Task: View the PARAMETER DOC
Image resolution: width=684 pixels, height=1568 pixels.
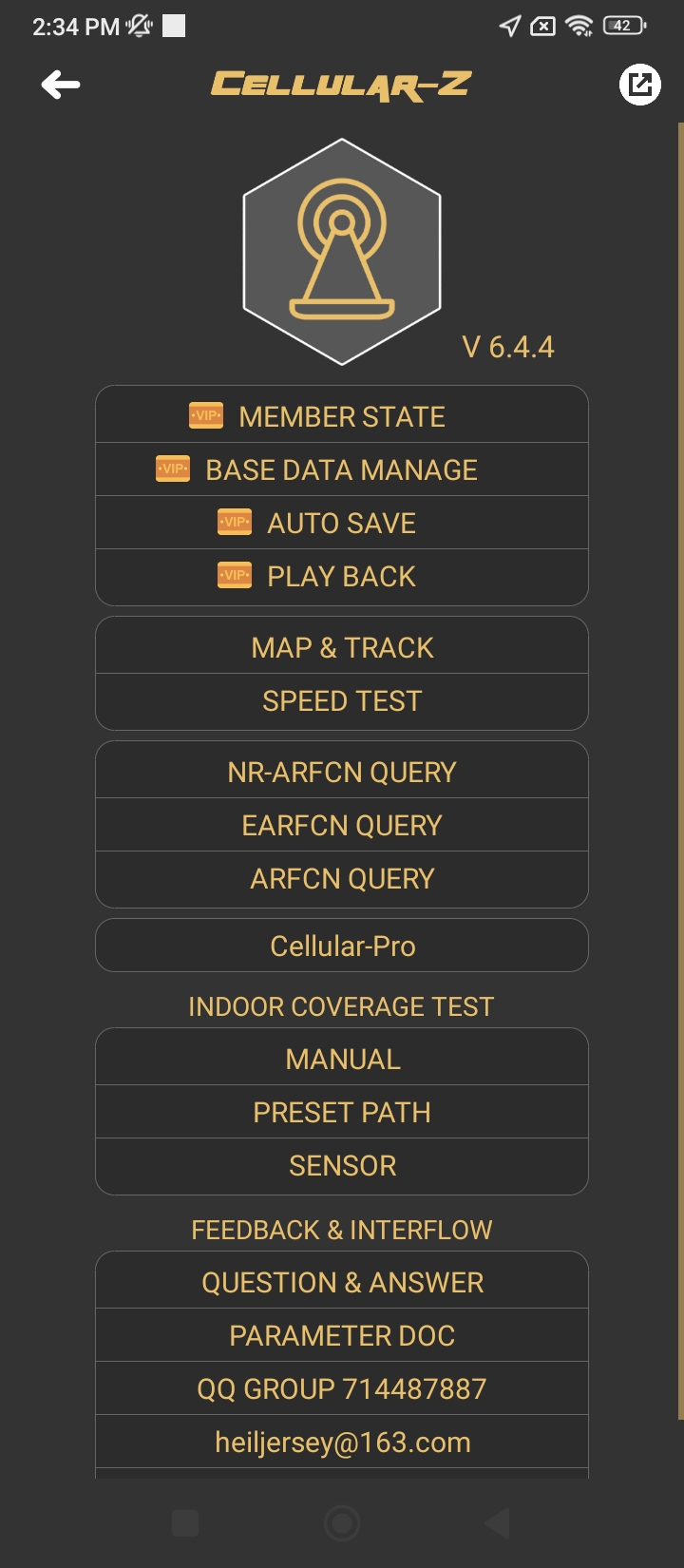Action: click(342, 1335)
